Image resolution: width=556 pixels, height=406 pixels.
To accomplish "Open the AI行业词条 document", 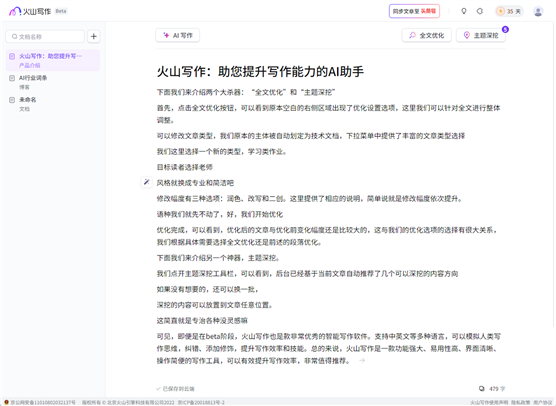I will tap(53, 82).
